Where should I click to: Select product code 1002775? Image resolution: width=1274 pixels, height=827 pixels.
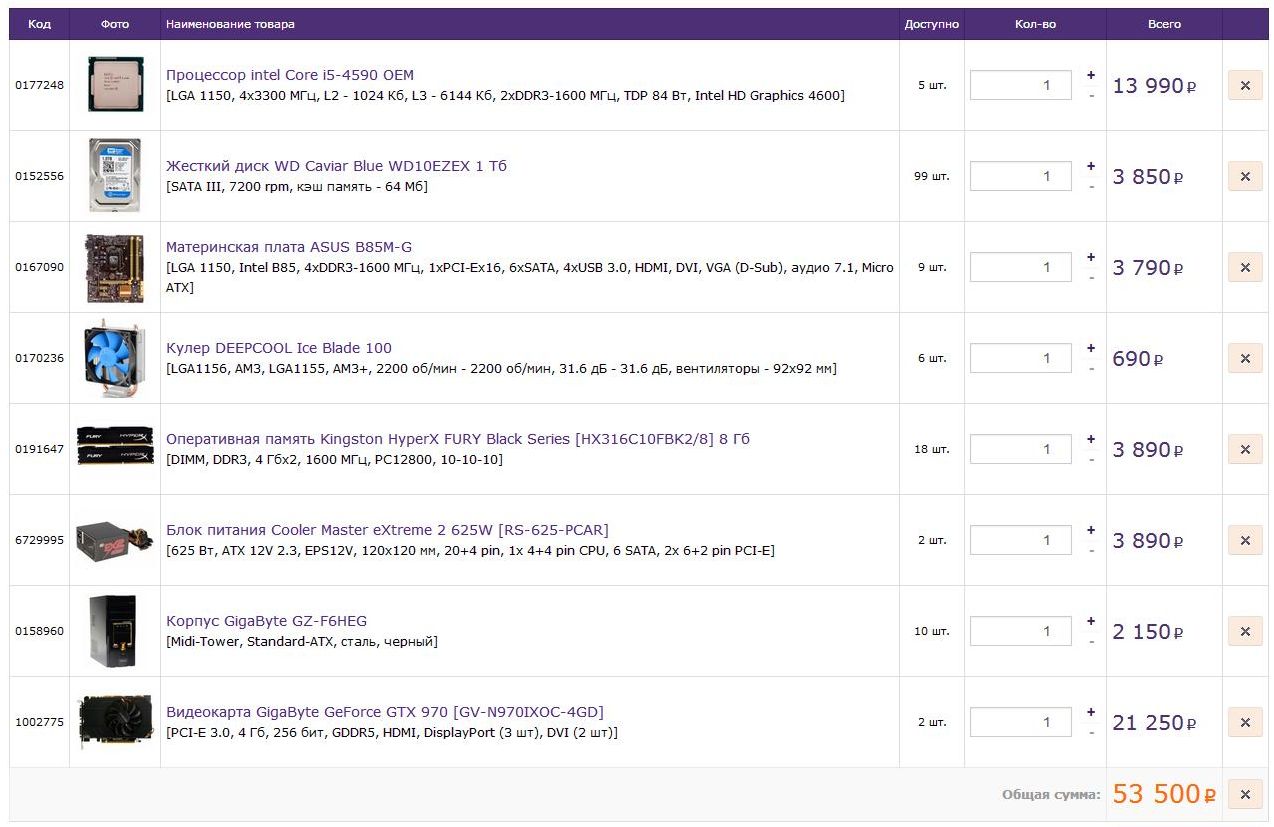tap(39, 722)
